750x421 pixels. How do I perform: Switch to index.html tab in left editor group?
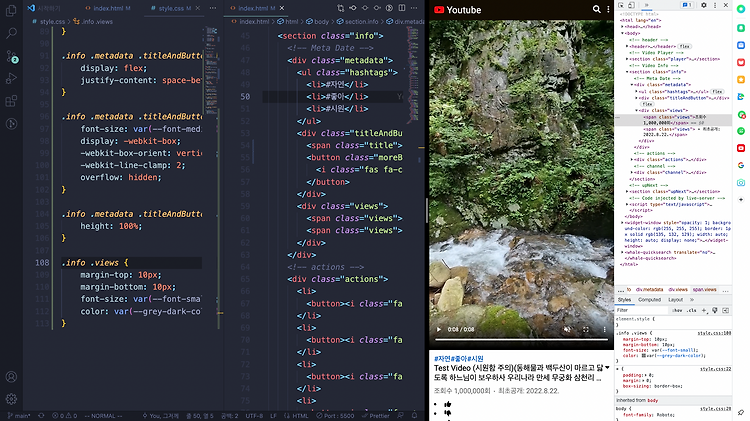point(108,8)
